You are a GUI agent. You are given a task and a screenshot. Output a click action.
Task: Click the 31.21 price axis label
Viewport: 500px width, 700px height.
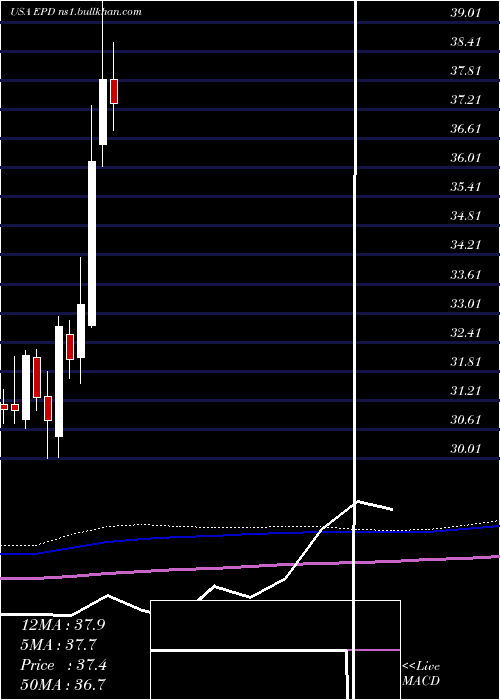pyautogui.click(x=466, y=391)
